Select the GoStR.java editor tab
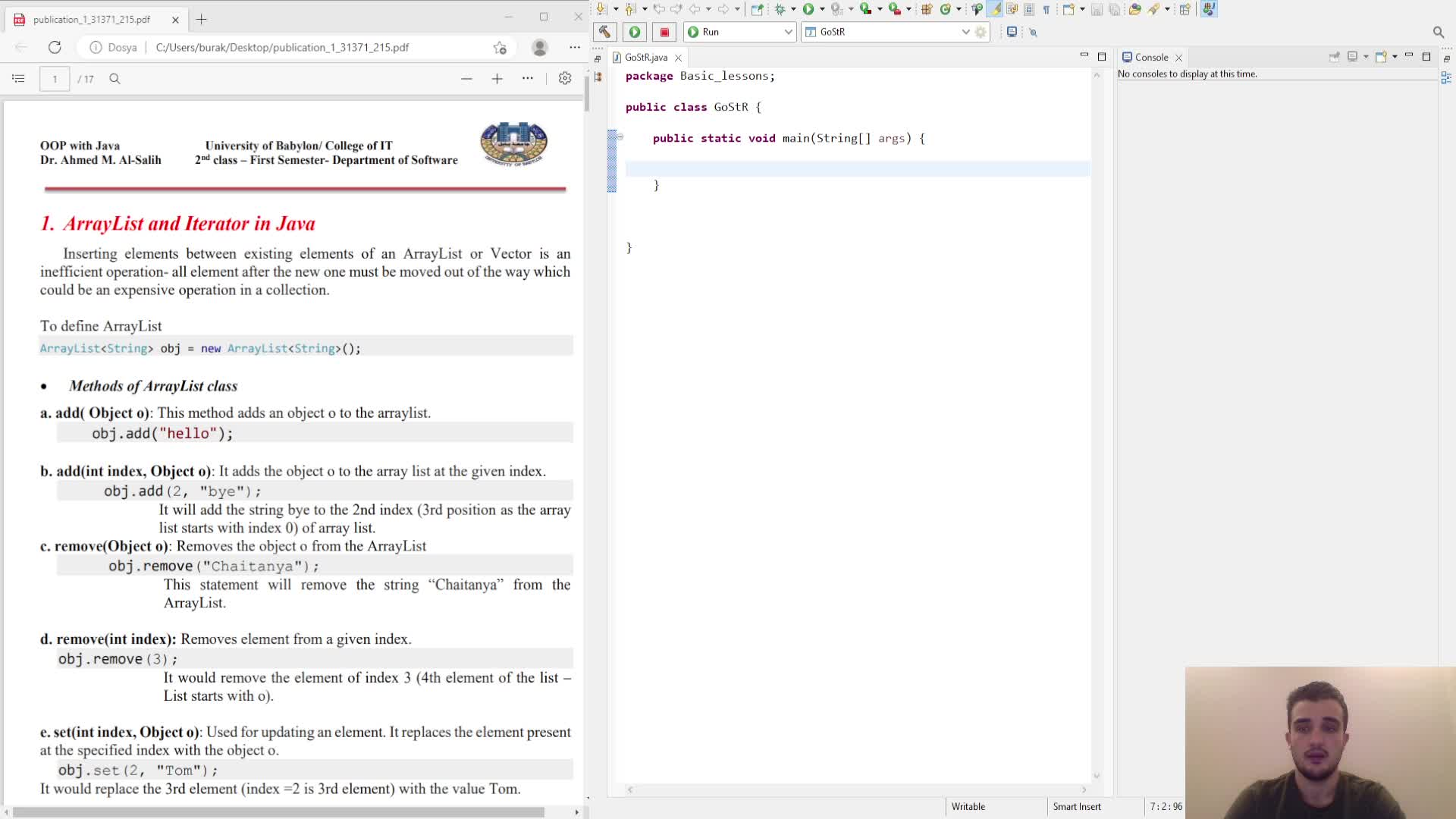 [x=646, y=57]
